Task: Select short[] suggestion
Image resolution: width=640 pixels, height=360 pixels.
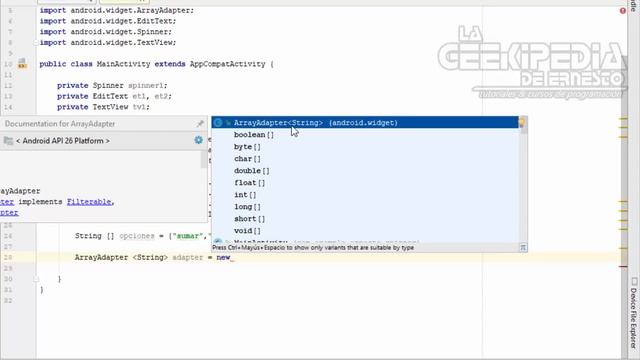Action: (x=365, y=219)
